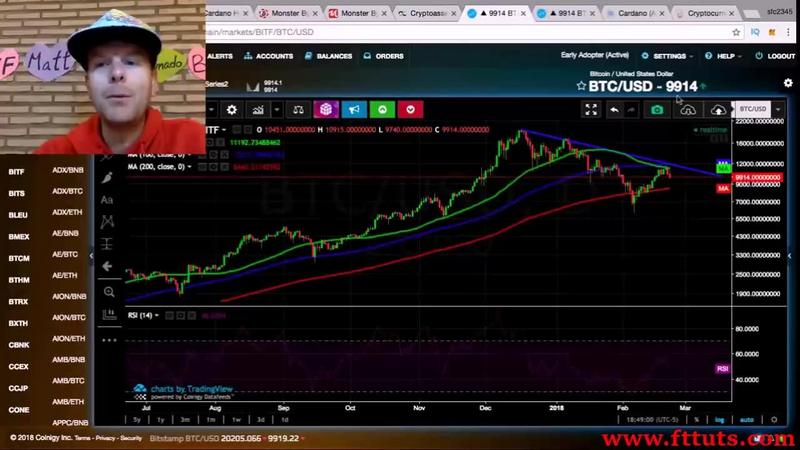Redo the chart action
Image resolution: width=800 pixels, height=450 pixels.
point(632,110)
